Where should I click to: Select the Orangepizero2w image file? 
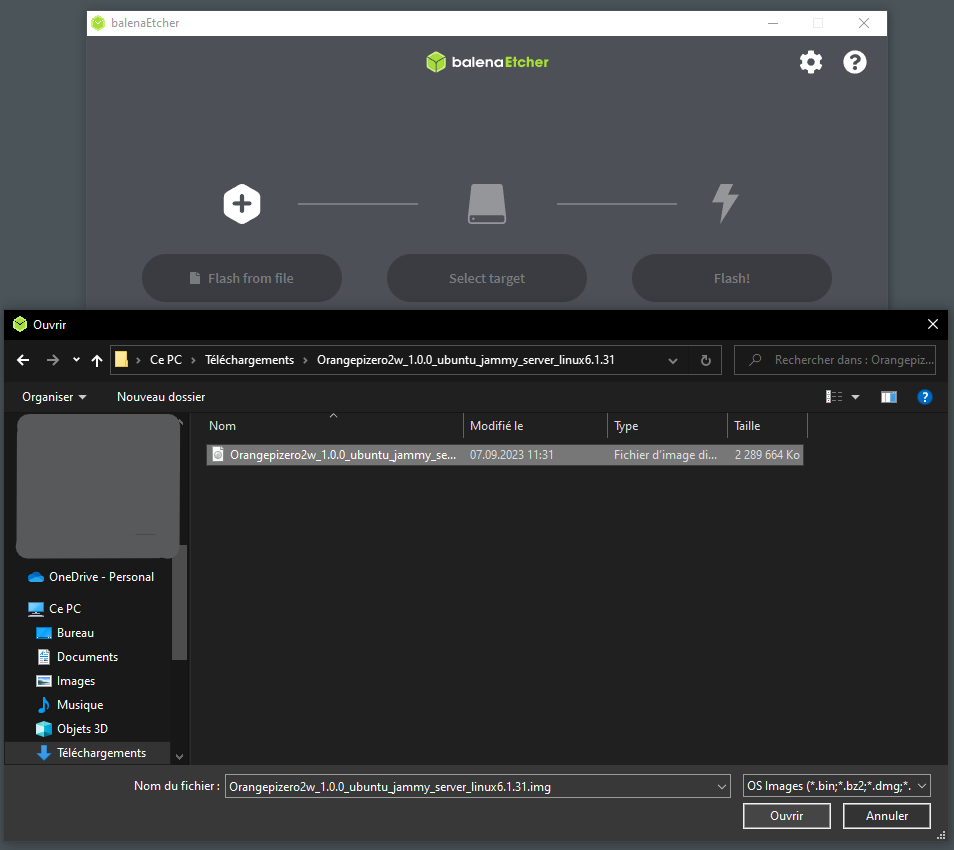505,455
